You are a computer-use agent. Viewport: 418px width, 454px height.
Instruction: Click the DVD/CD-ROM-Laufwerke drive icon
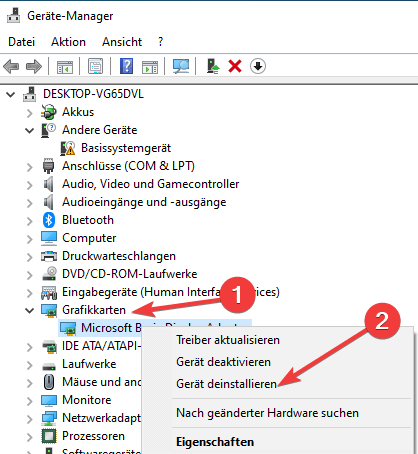click(49, 274)
